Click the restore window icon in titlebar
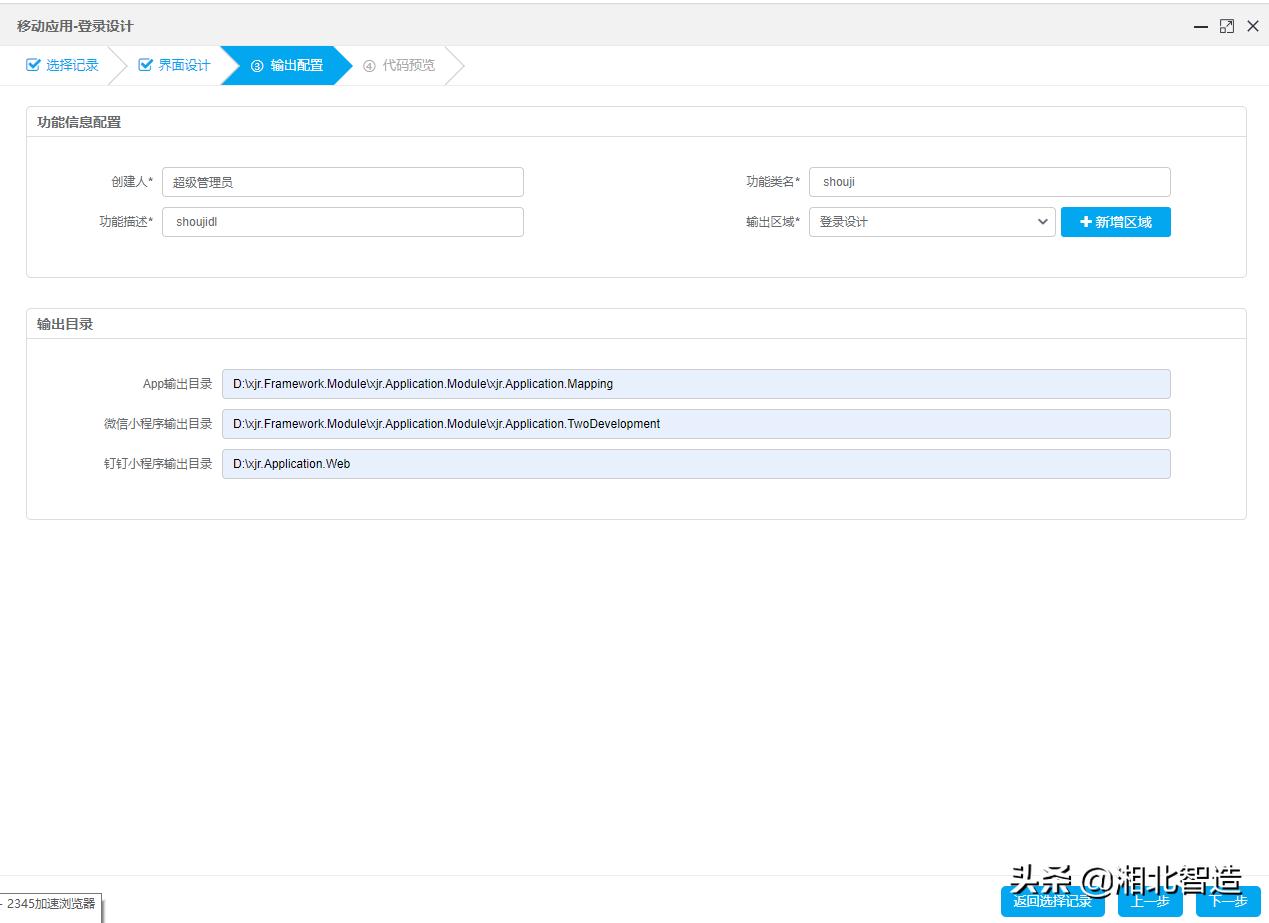 point(1226,27)
